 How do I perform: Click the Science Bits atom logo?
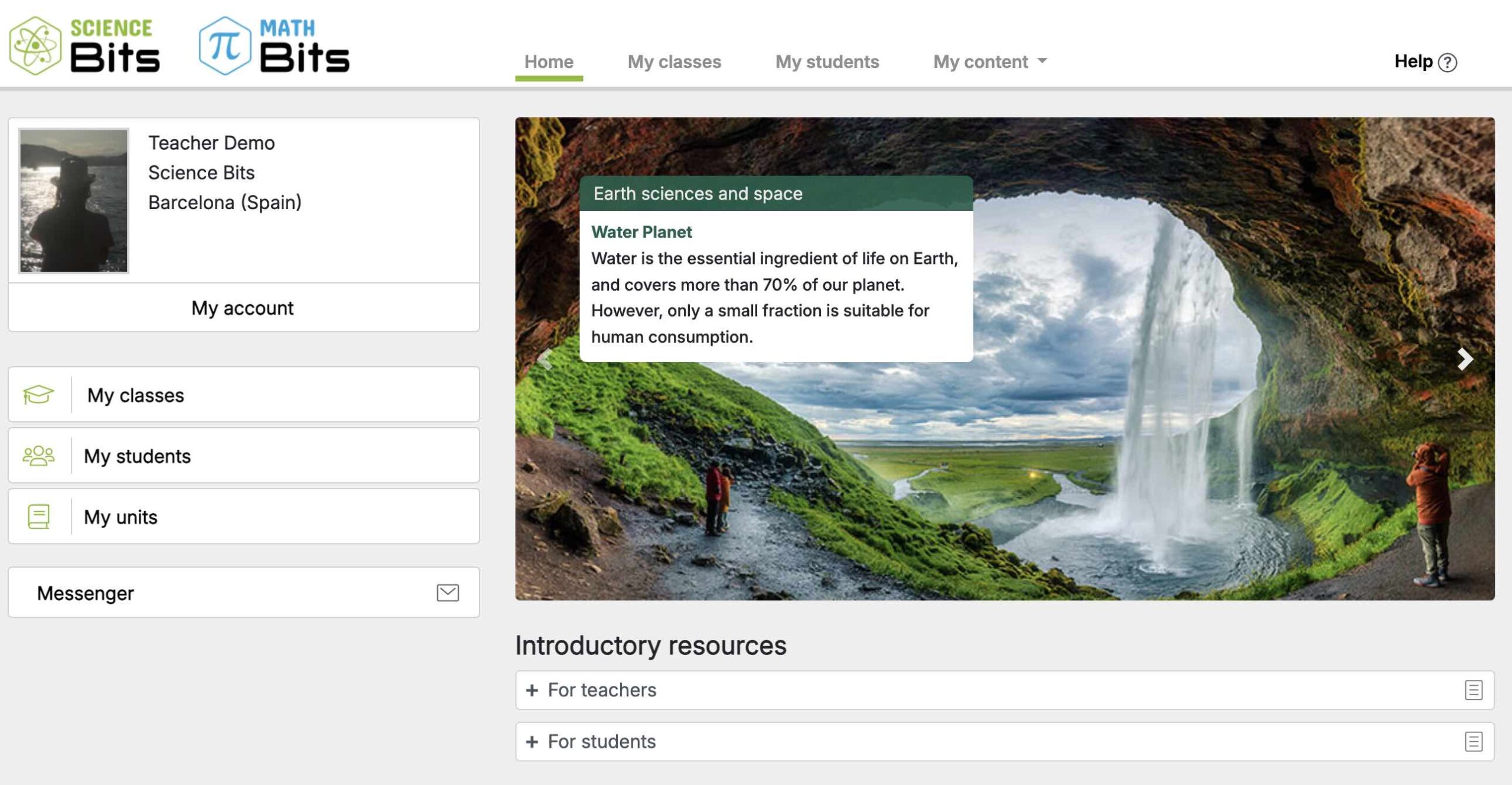tap(35, 45)
